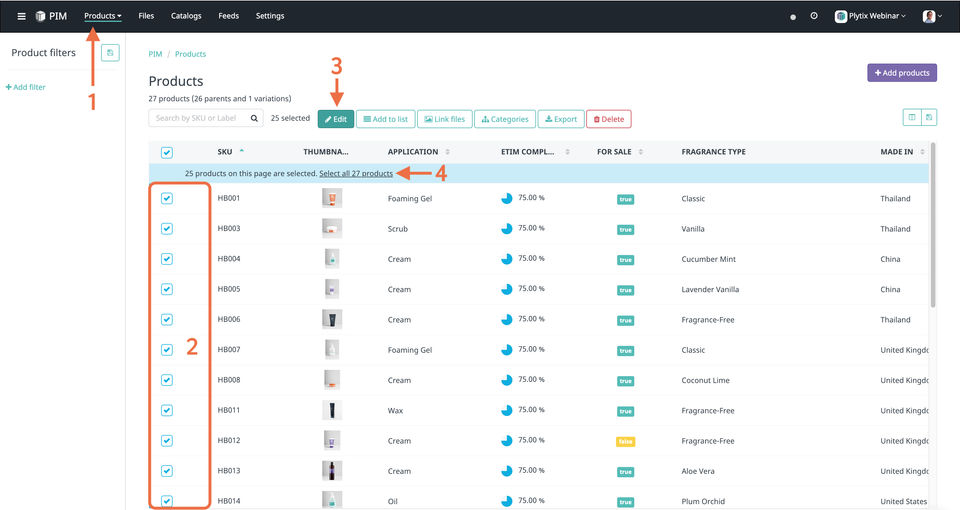Sort the ETIM COMPL column arrows
Viewport: 960px width, 510px height.
coord(568,152)
